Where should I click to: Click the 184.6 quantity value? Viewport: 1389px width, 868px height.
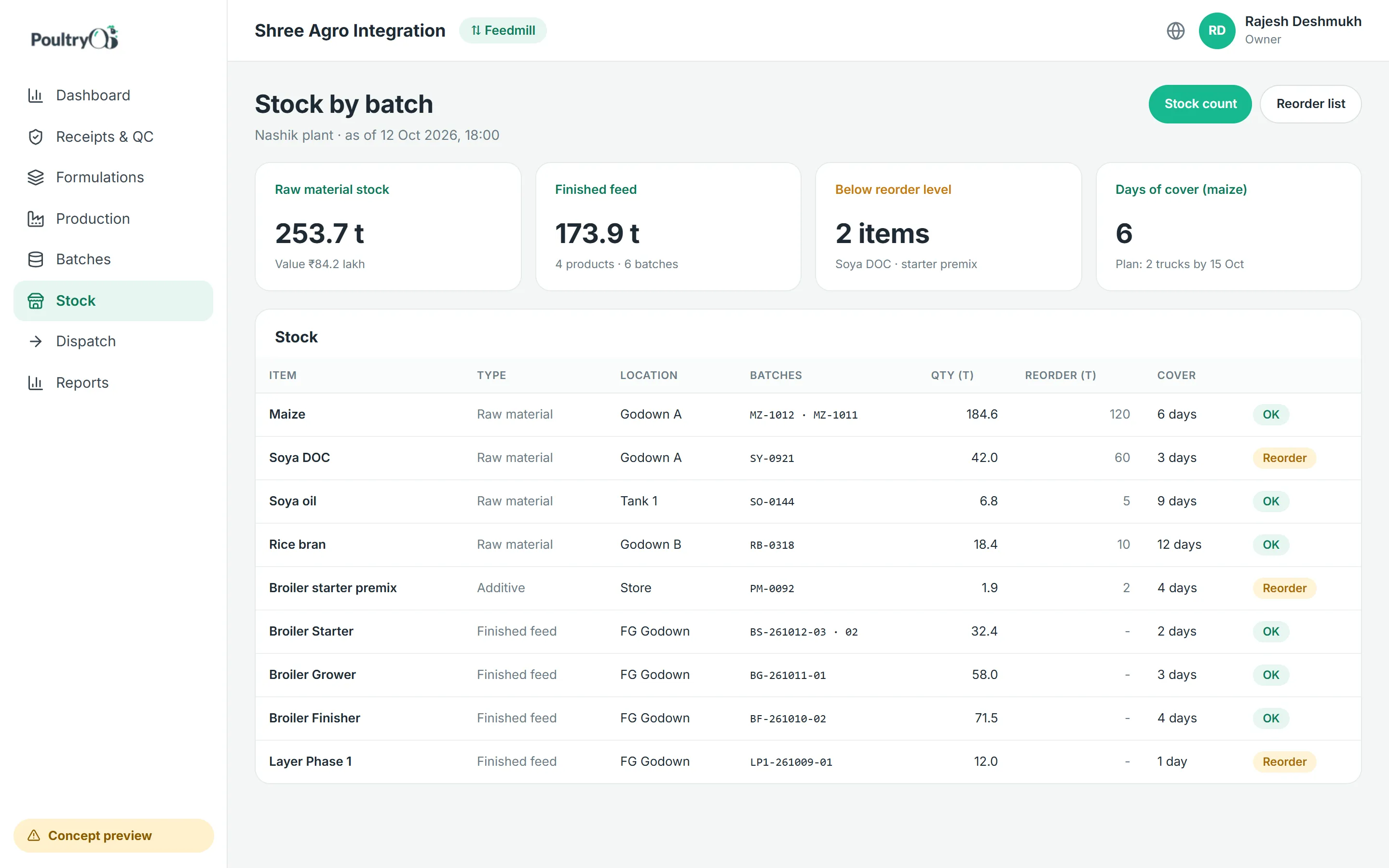[x=981, y=415]
